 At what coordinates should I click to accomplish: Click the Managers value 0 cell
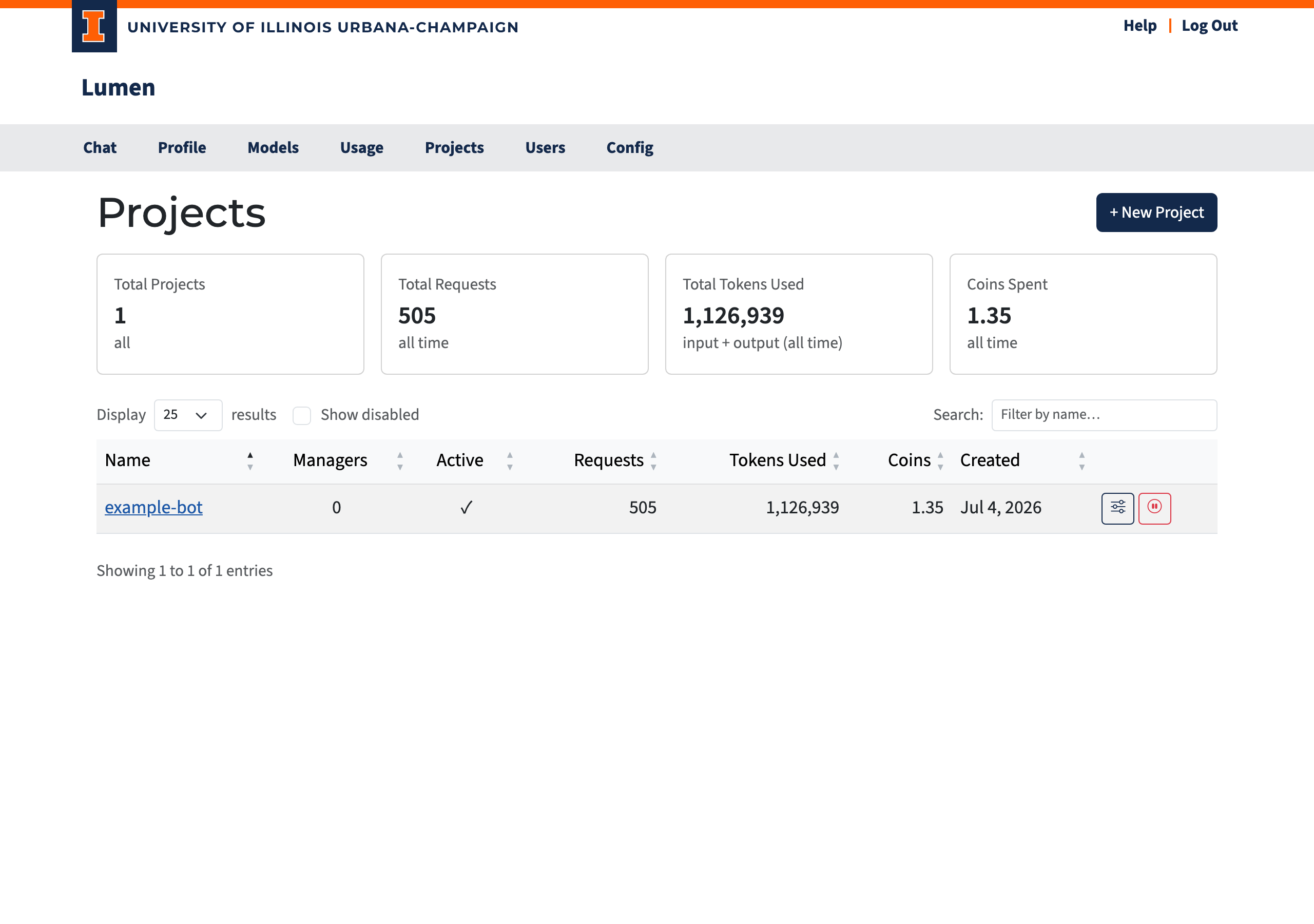pos(337,508)
